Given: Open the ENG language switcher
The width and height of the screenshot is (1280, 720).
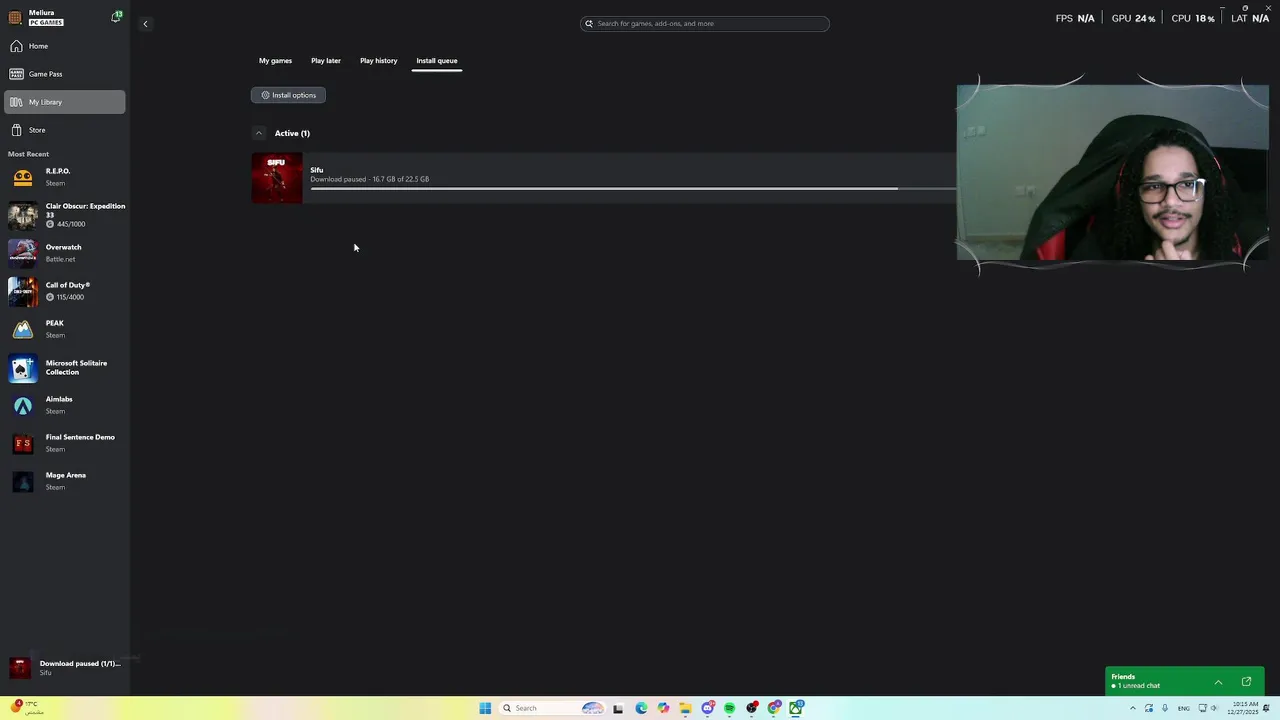Looking at the screenshot, I should (1184, 708).
